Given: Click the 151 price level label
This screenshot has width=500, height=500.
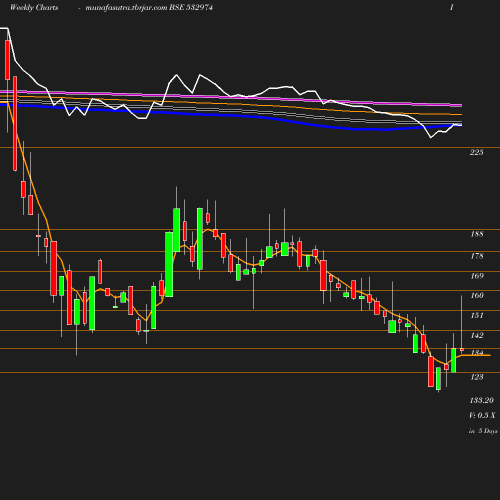Looking at the screenshot, I should (x=477, y=315).
